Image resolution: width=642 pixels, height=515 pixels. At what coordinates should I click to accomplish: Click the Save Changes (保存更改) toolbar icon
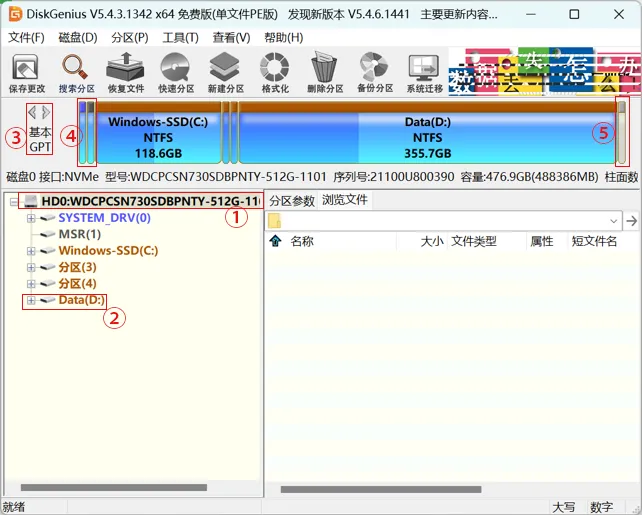coord(26,73)
